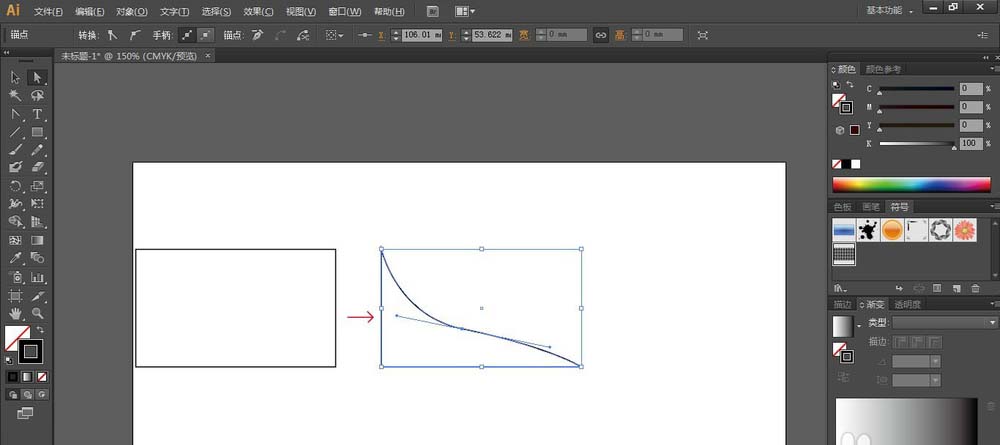The width and height of the screenshot is (1000, 445).
Task: Click the Eyedropper tool
Action: coord(16,258)
